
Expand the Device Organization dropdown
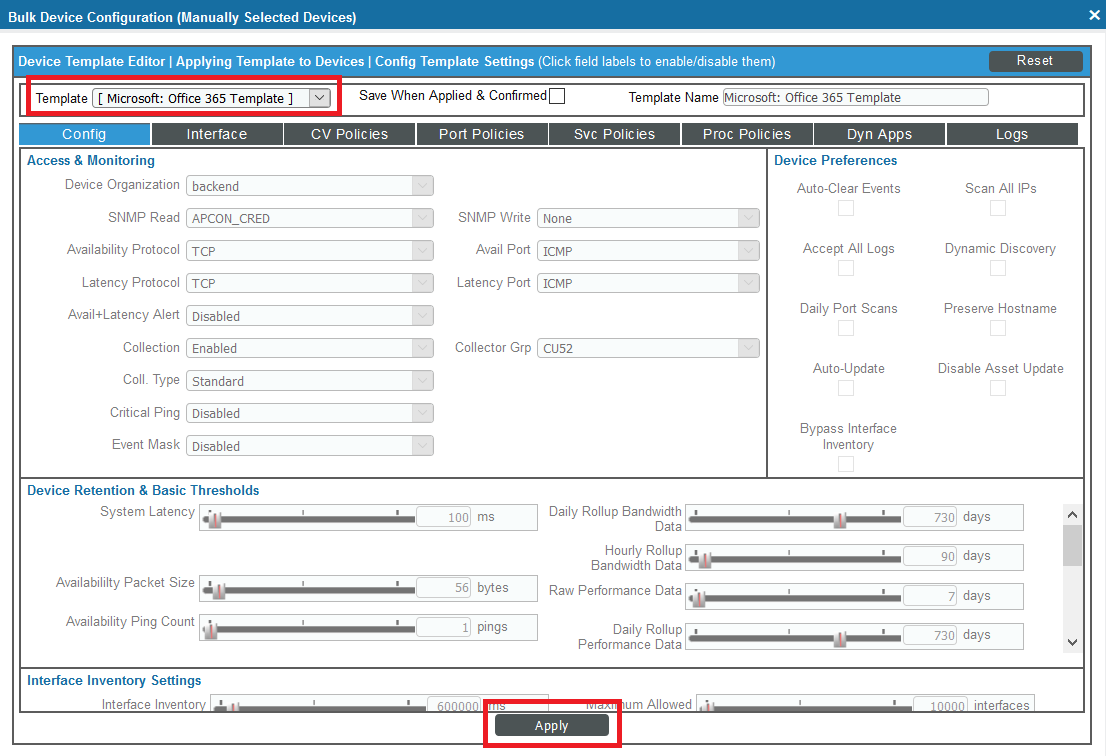click(310, 186)
